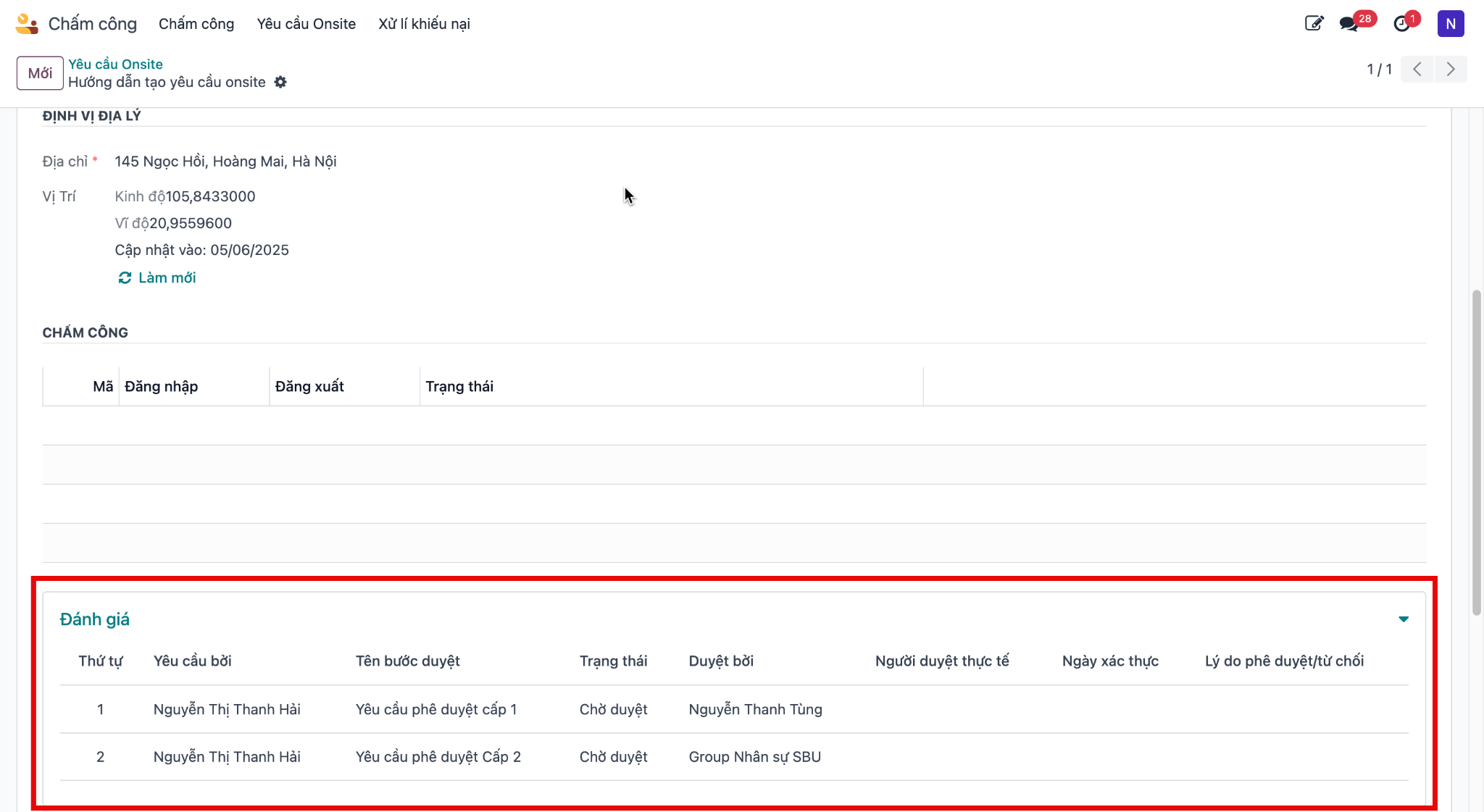
Task: Select the Yêu cầu phê duyệt cấp 1 row
Action: pyautogui.click(x=734, y=710)
